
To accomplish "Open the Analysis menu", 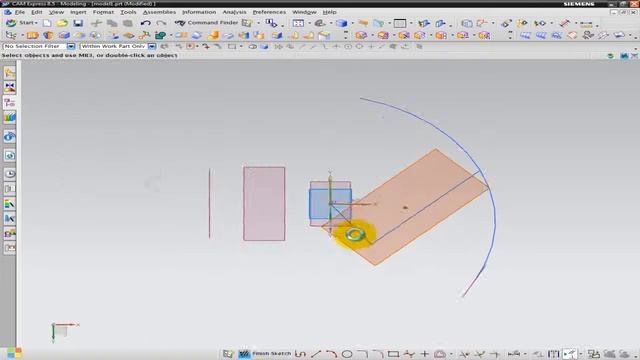I will [x=234, y=12].
